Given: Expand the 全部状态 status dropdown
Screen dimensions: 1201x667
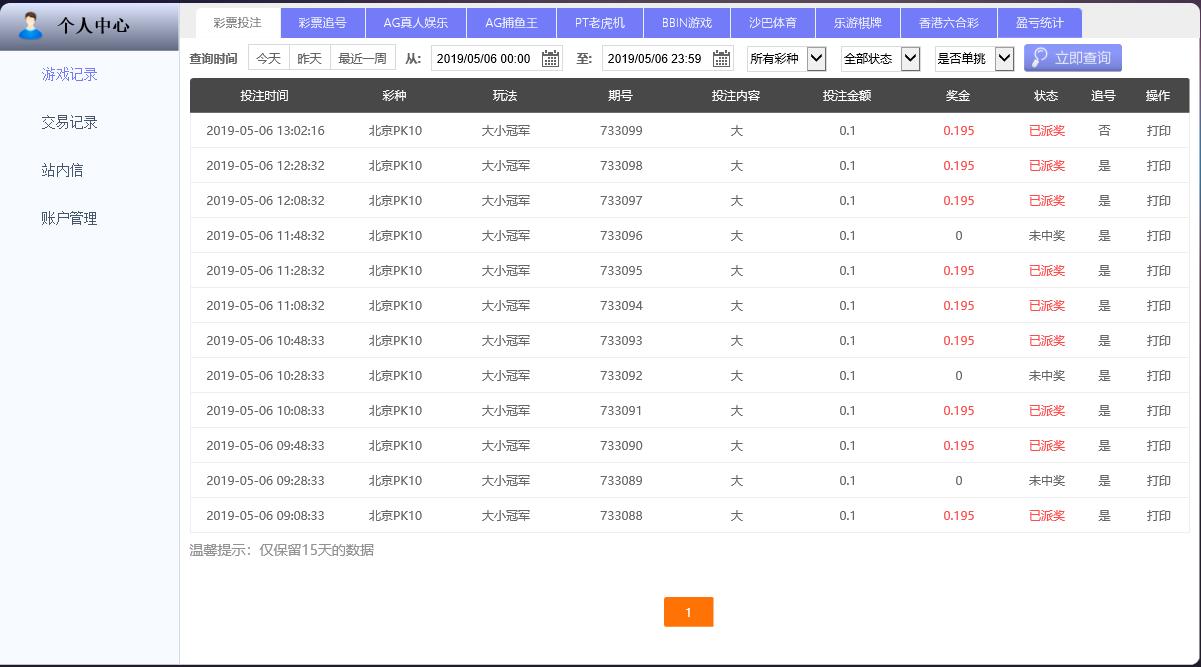Looking at the screenshot, I should tap(880, 59).
